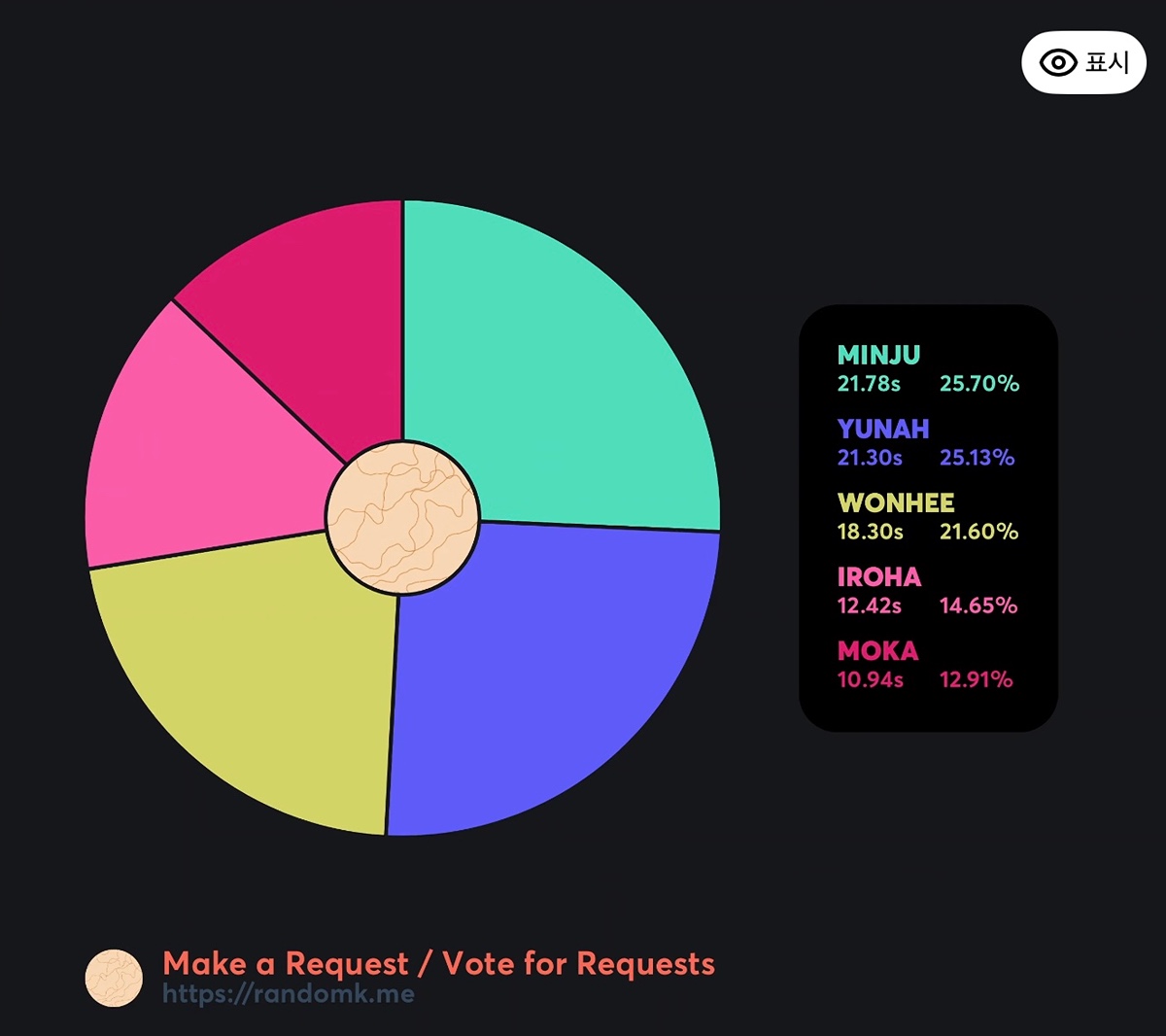
Task: Click the MOKA name in the legend
Action: [x=877, y=650]
